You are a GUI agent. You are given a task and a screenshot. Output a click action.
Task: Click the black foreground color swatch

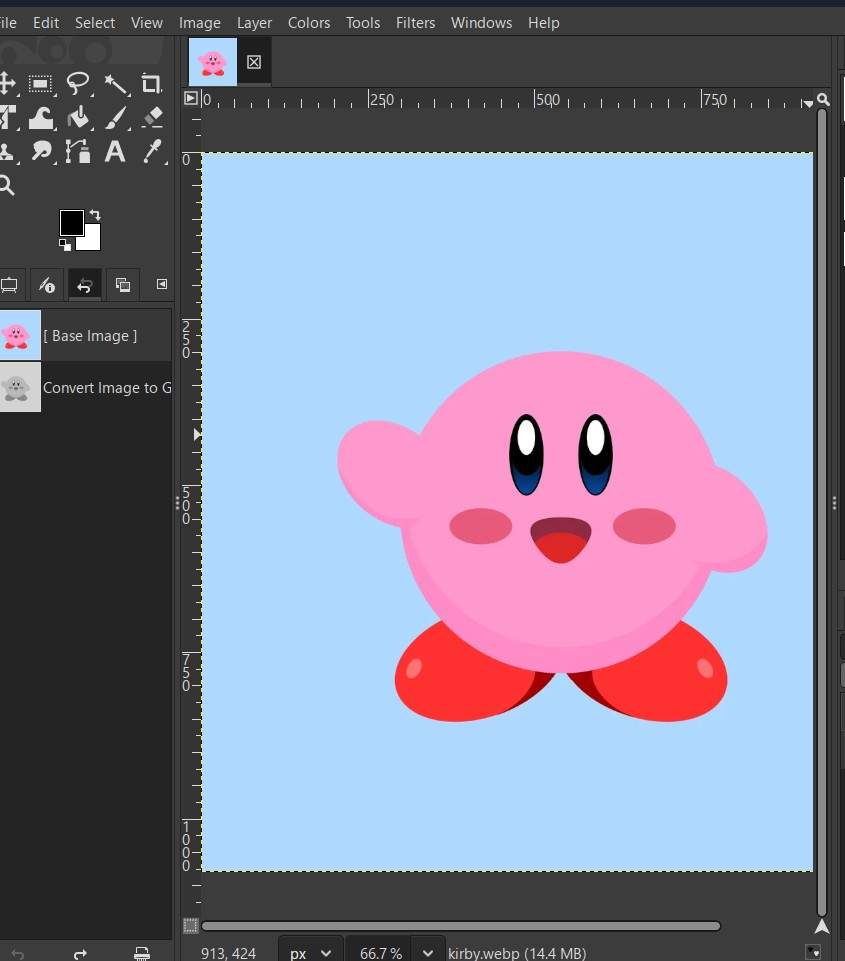coord(71,221)
